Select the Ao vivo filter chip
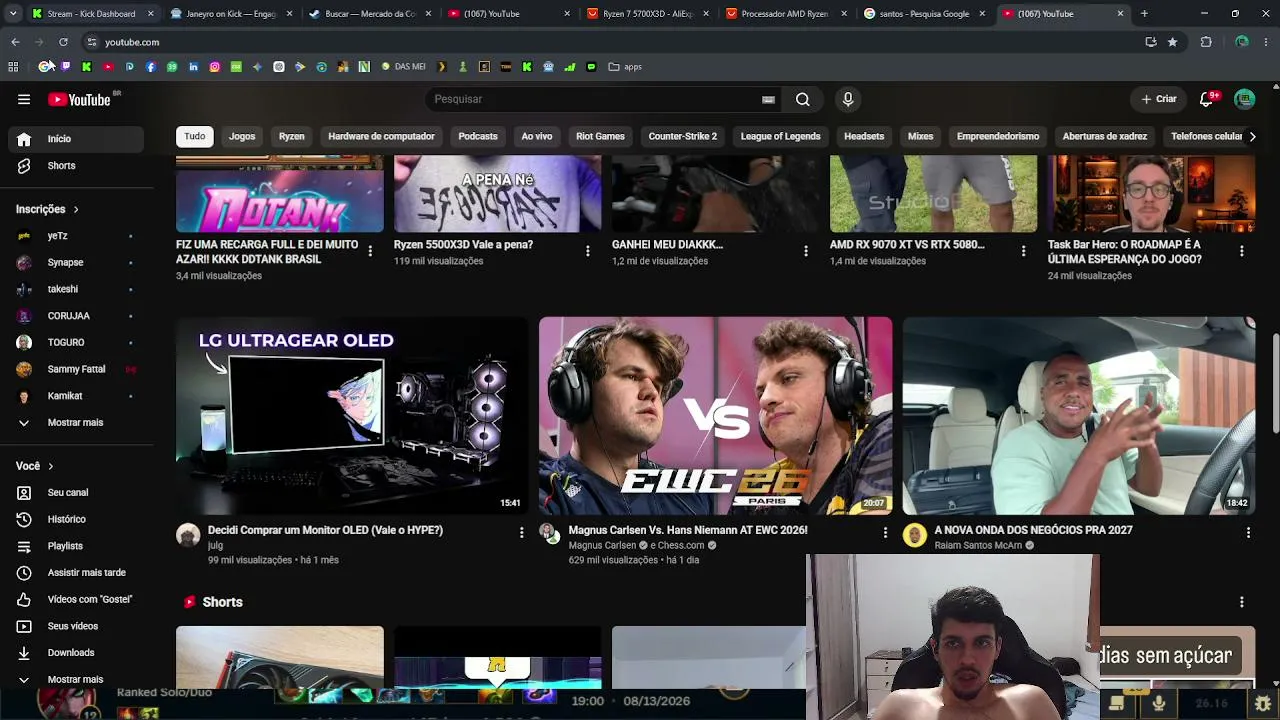Image resolution: width=1280 pixels, height=720 pixels. pyautogui.click(x=537, y=136)
